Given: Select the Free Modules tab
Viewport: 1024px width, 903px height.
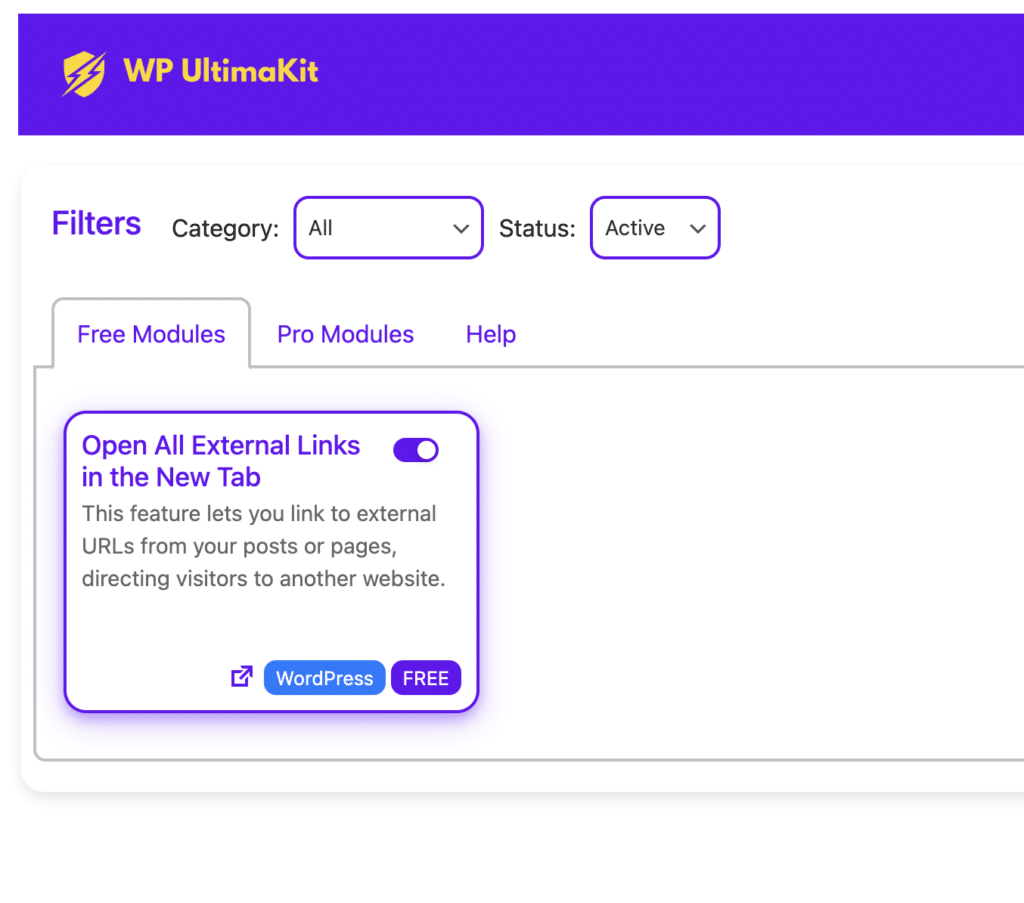Looking at the screenshot, I should 150,334.
